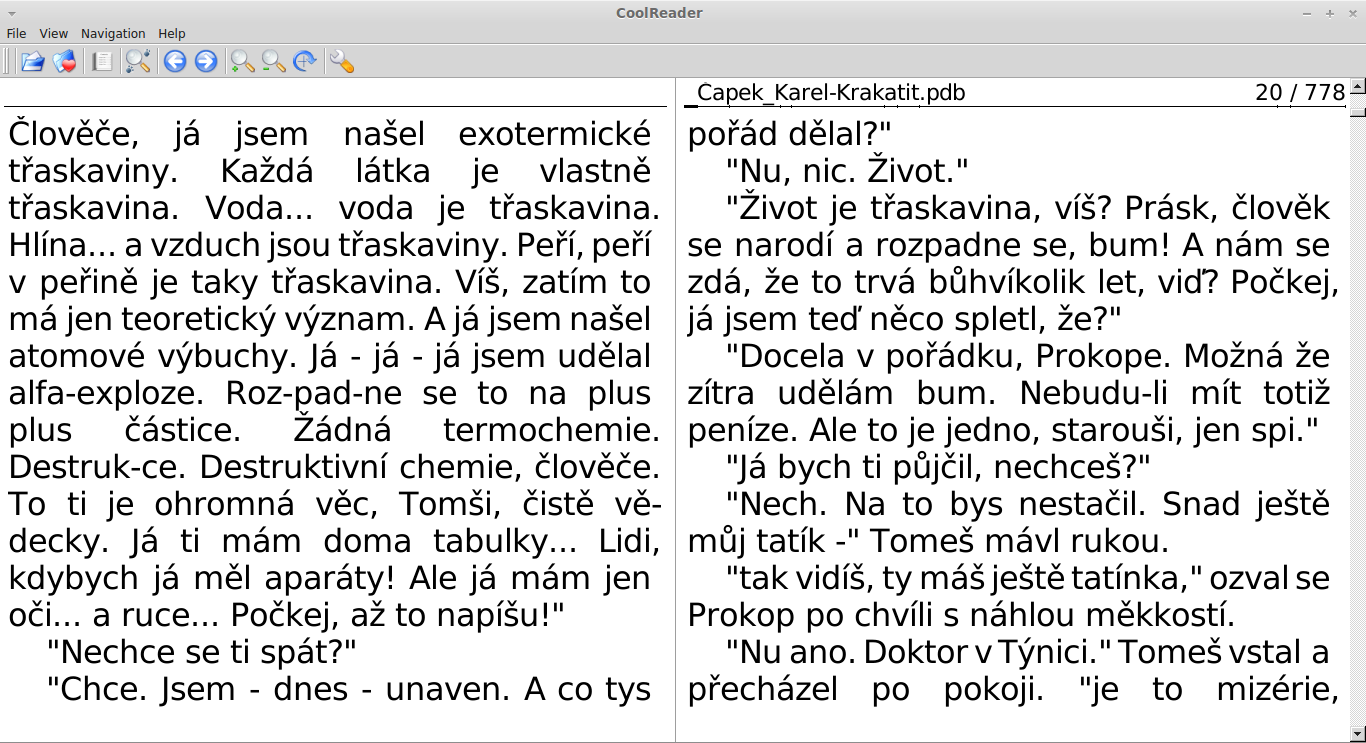Go back with the left arrow icon
Screen dimensions: 1366x743
click(175, 62)
